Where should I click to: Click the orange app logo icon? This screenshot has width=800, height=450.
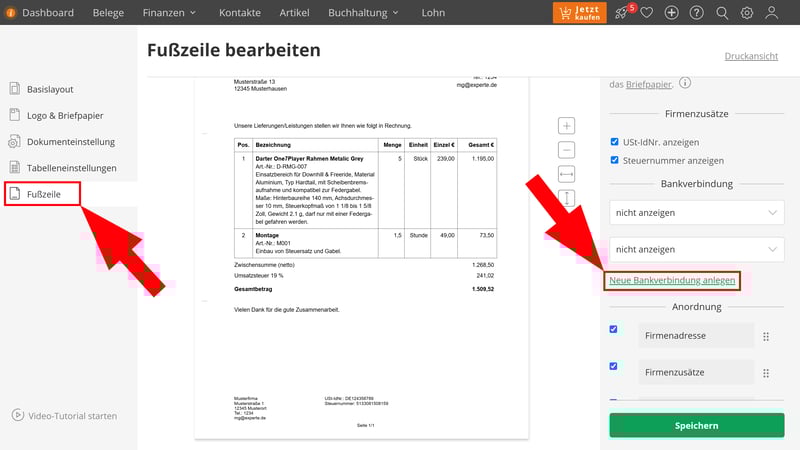click(x=11, y=13)
